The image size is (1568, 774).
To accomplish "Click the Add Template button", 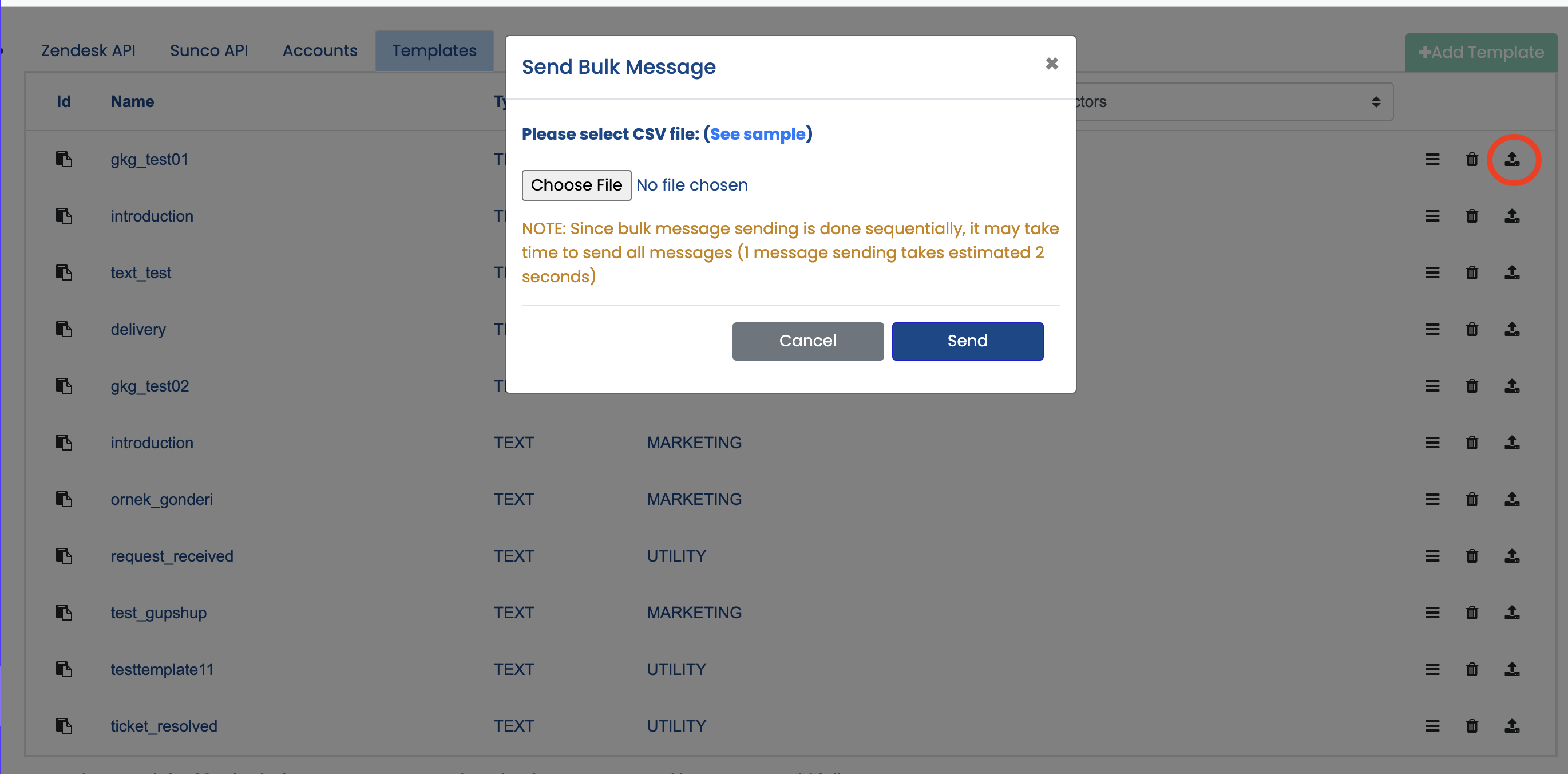I will coord(1480,52).
